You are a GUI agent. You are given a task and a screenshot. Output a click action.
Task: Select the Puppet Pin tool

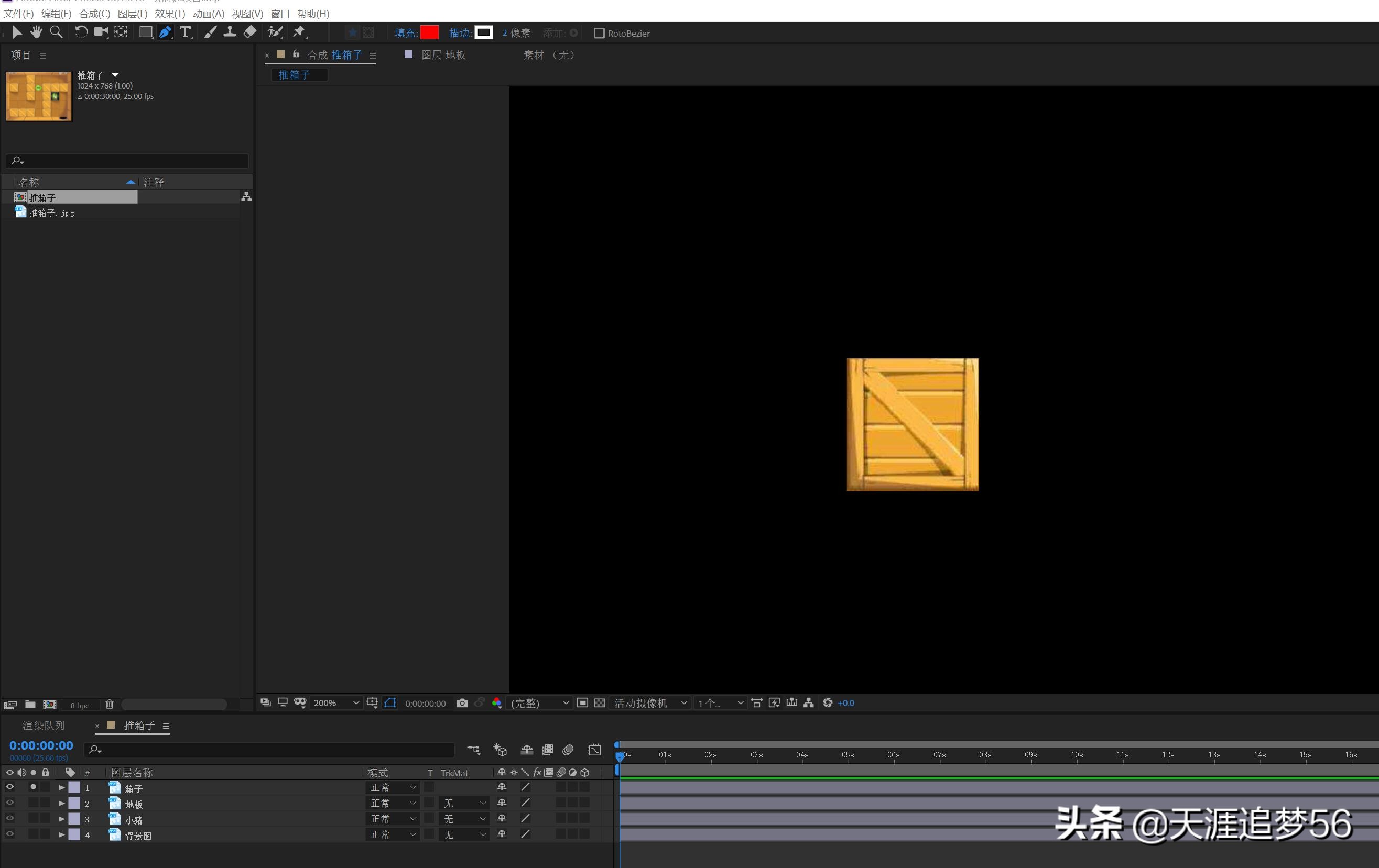[x=299, y=32]
